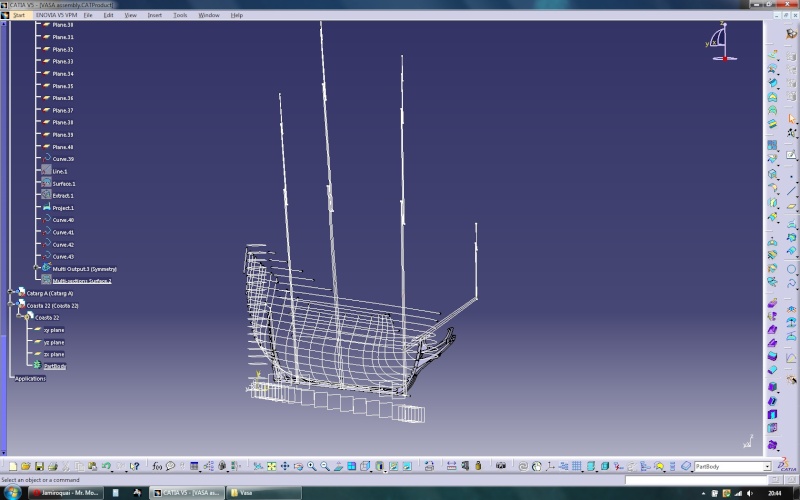This screenshot has height=500, width=800.
Task: Select Project.1 in the tree
Action: point(63,208)
